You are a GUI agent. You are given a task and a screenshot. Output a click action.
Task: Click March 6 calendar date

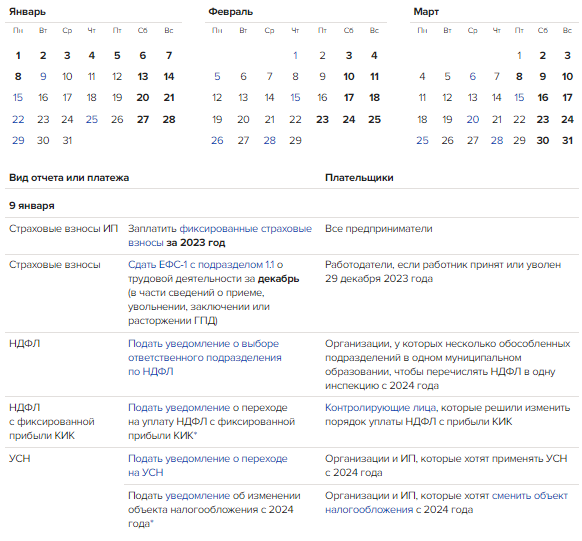473,76
